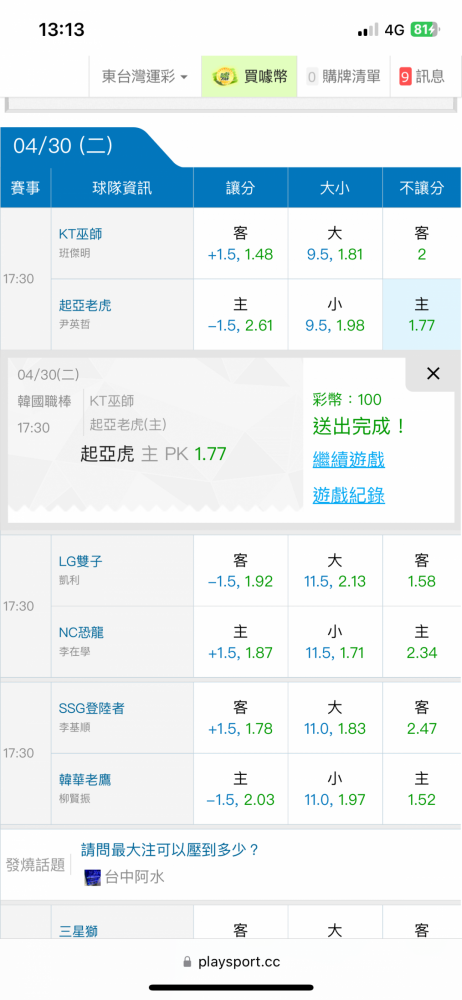This screenshot has height=1000, width=462.
Task: Tap playsport.cc address bar
Action: pos(231,962)
